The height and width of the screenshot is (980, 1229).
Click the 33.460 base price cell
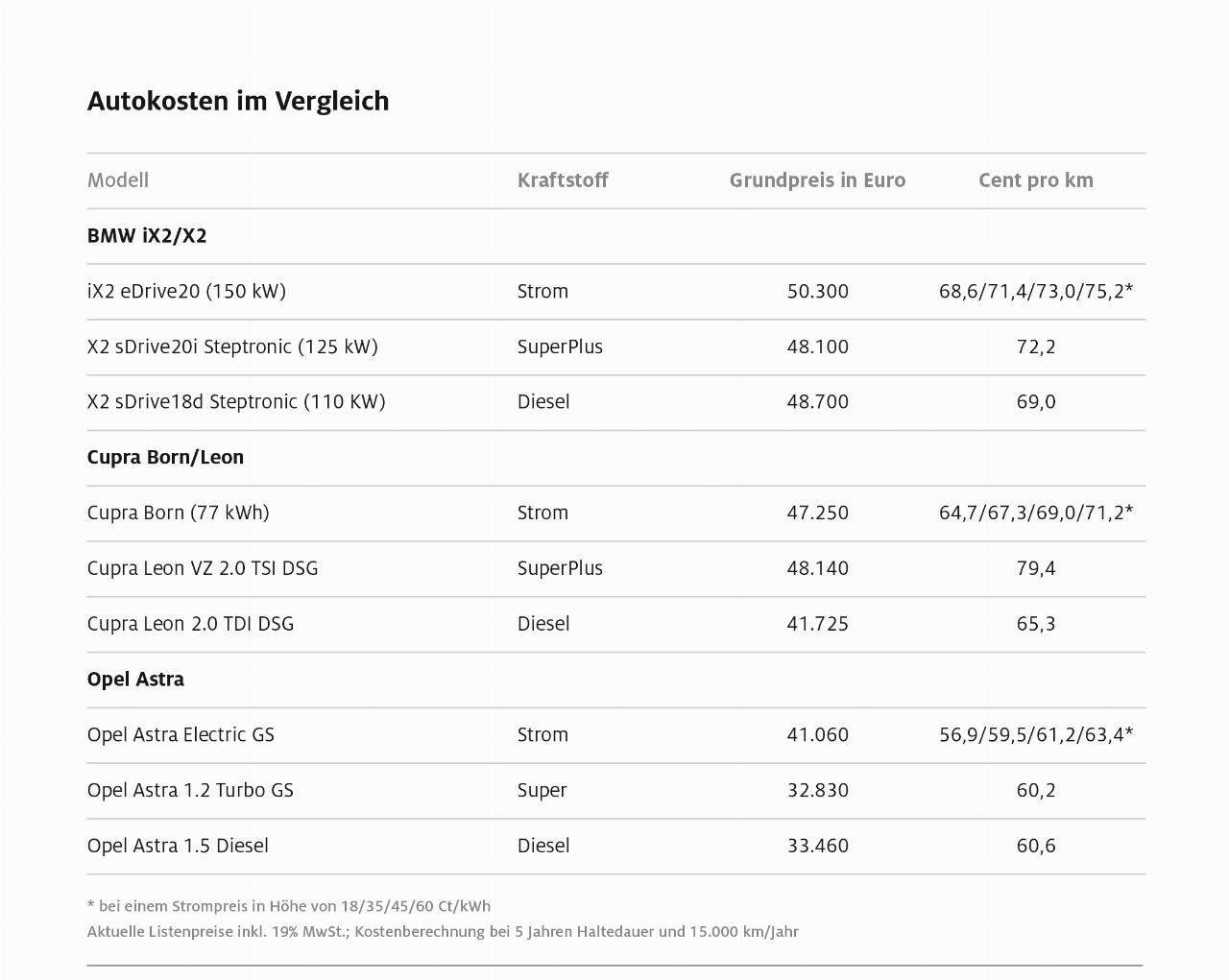pyautogui.click(x=817, y=846)
